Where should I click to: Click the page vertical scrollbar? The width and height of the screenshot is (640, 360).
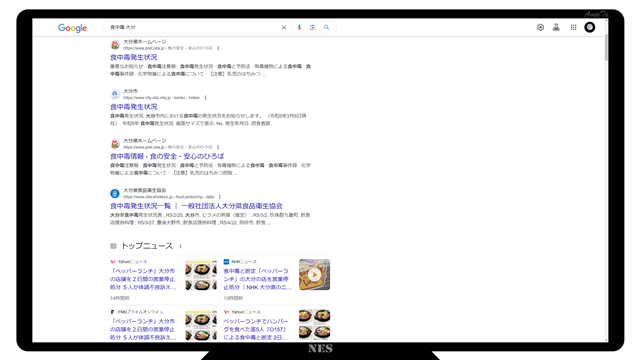pos(606,48)
